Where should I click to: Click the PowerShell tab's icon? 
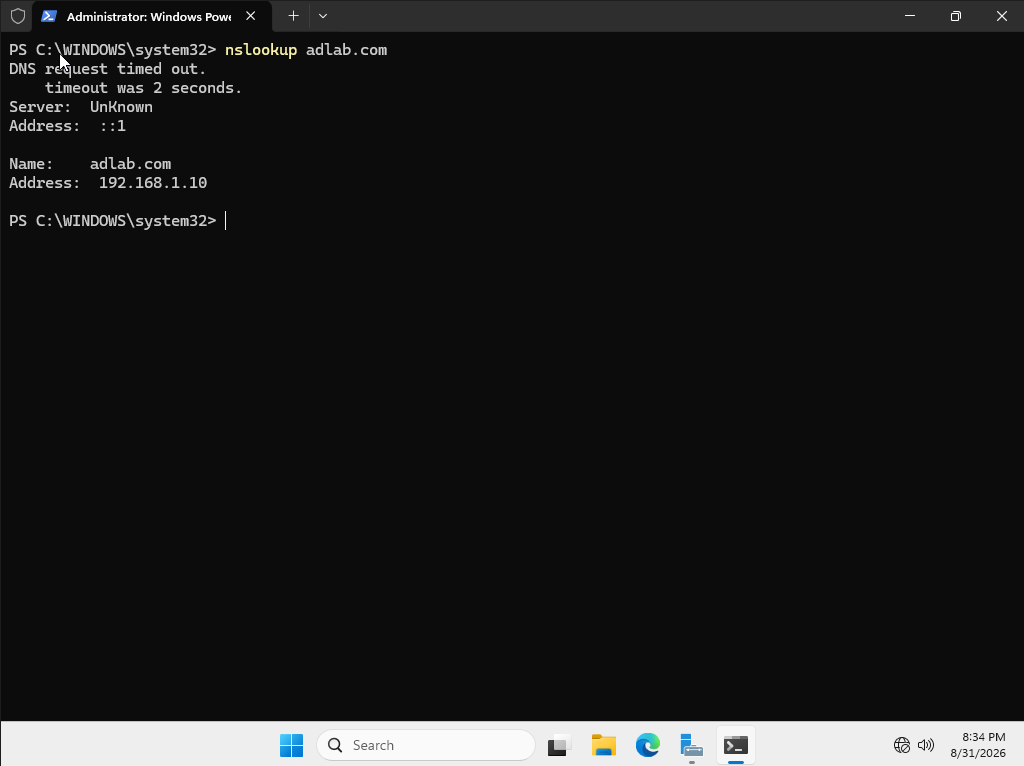tap(49, 16)
